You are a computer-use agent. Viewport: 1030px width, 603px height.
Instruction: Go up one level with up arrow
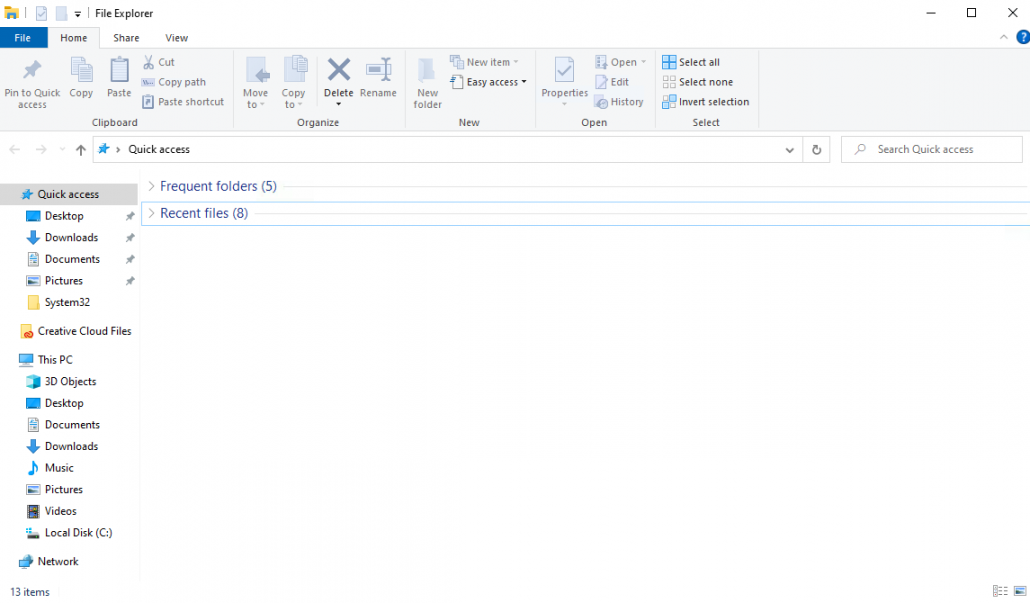(81, 150)
